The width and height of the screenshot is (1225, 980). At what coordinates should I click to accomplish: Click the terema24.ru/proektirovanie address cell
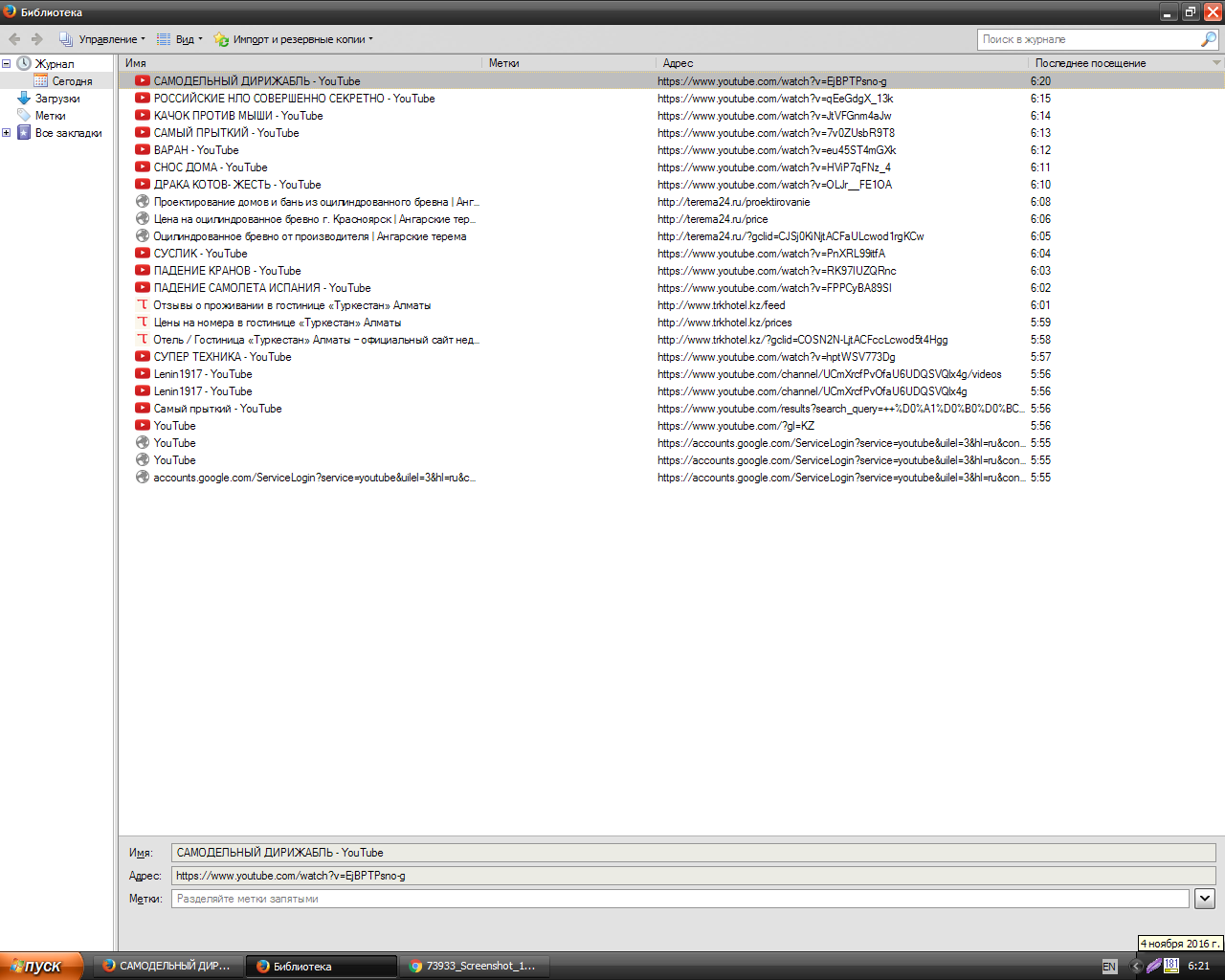(734, 202)
